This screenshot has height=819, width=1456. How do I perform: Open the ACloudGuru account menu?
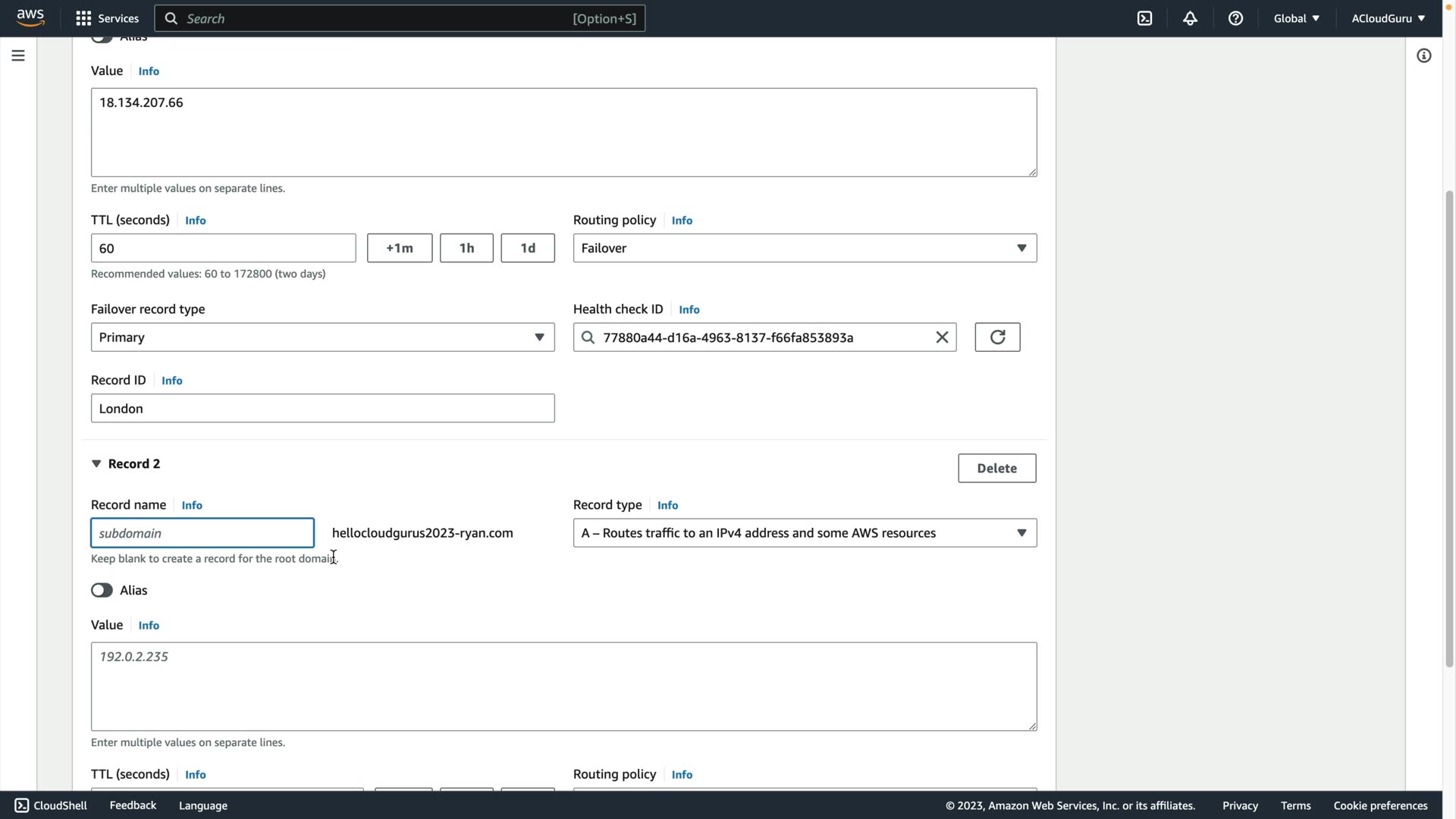(1388, 18)
